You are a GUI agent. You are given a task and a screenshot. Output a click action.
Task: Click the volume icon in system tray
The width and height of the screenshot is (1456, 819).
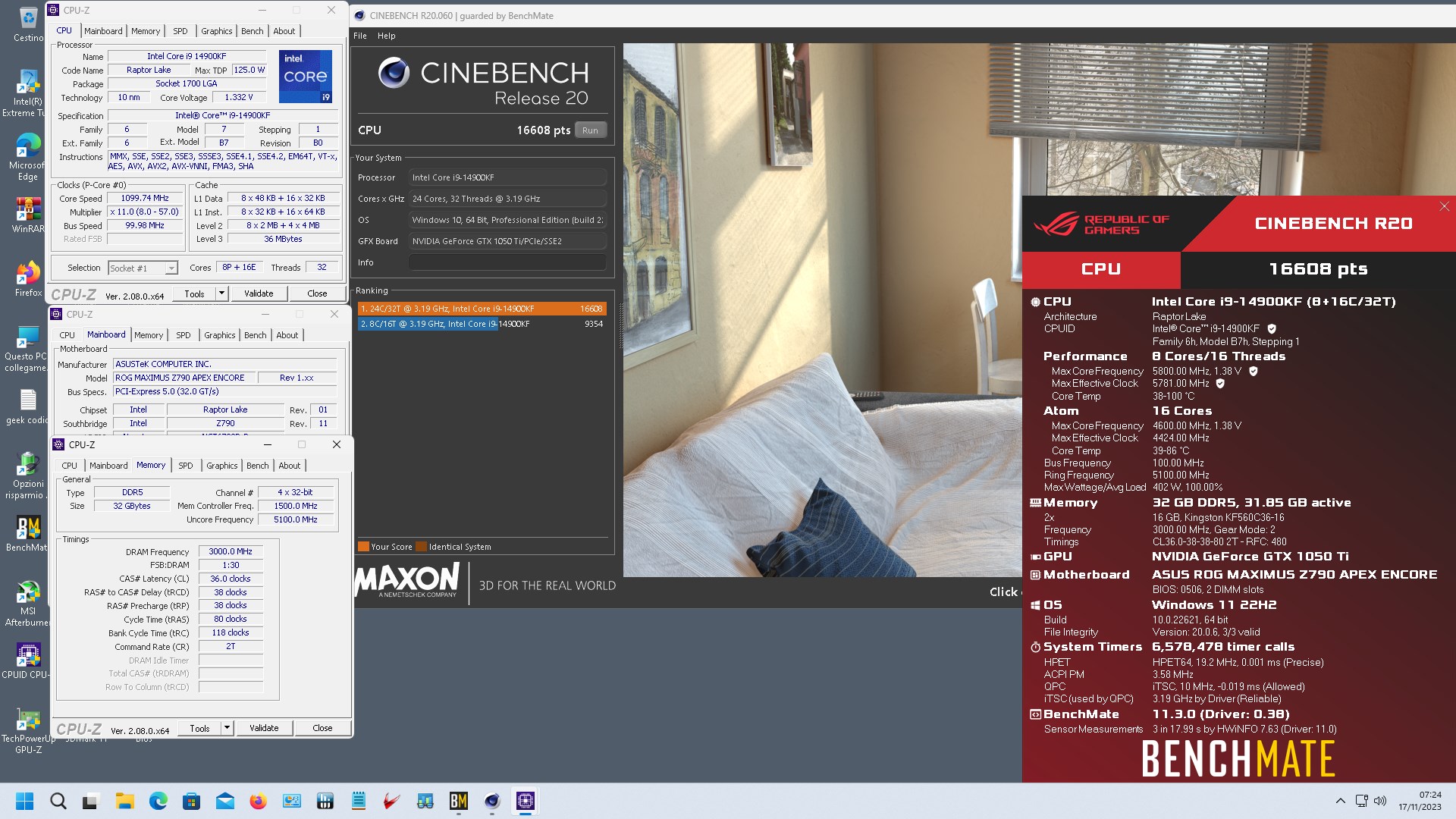point(1380,801)
